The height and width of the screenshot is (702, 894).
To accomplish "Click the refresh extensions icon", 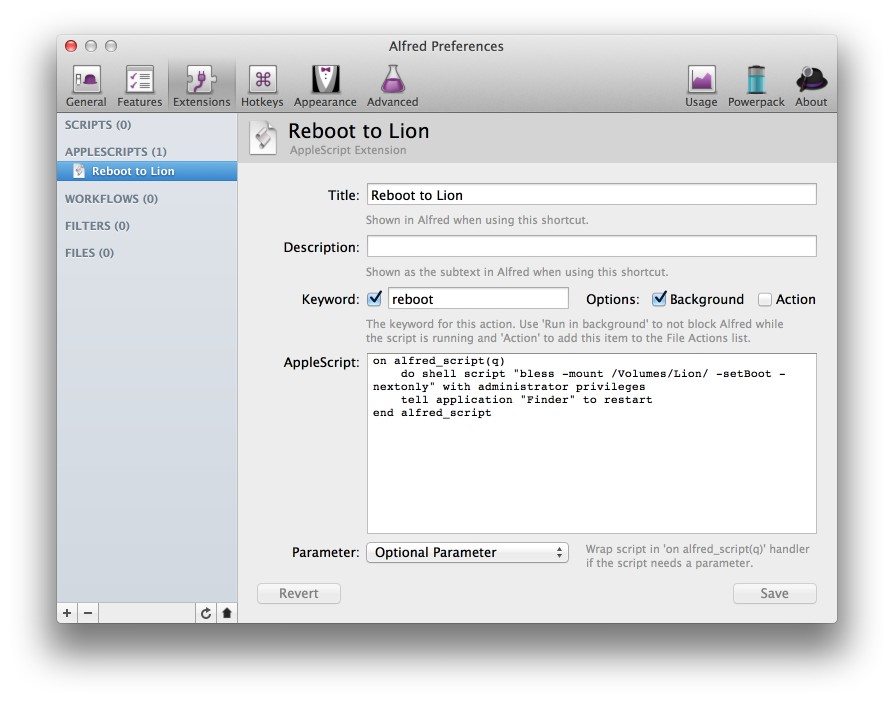I will click(206, 613).
